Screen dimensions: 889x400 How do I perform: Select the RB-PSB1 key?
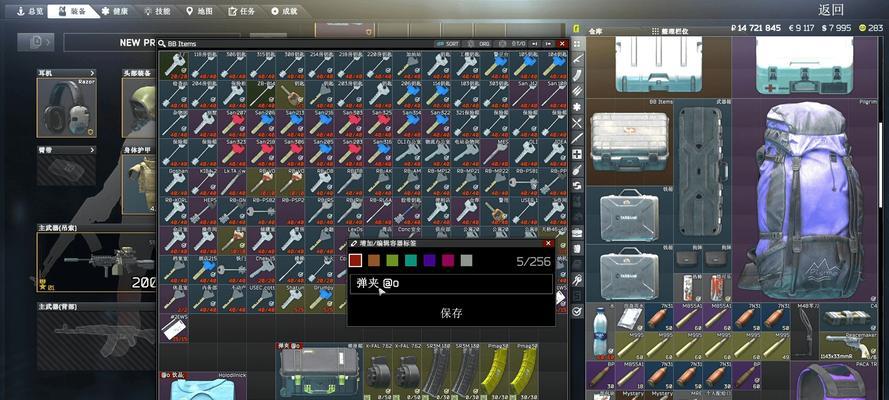523,182
